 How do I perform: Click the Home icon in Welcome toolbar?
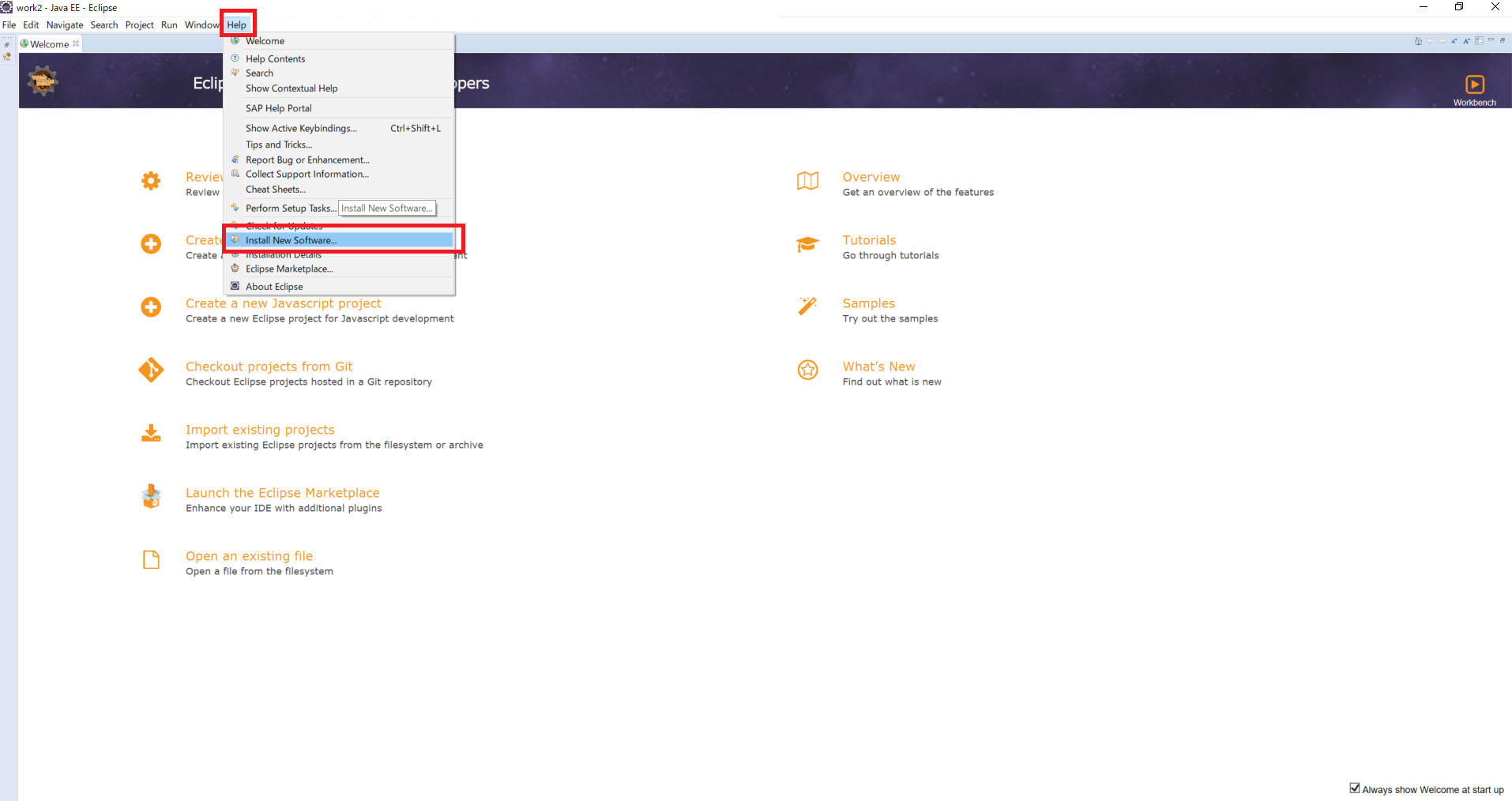pos(1419,41)
